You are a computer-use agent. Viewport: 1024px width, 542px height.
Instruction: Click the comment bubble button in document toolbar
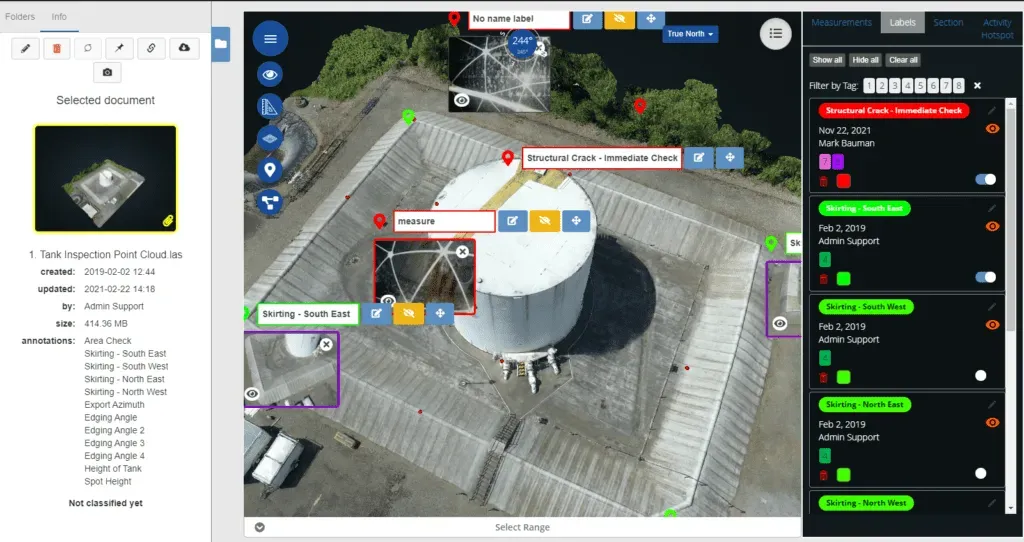[88, 48]
